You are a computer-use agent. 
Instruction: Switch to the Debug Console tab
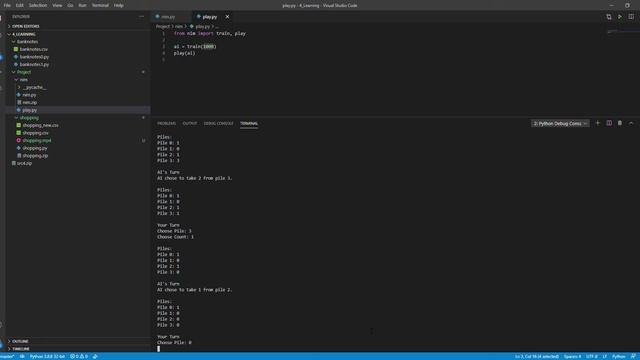point(218,123)
